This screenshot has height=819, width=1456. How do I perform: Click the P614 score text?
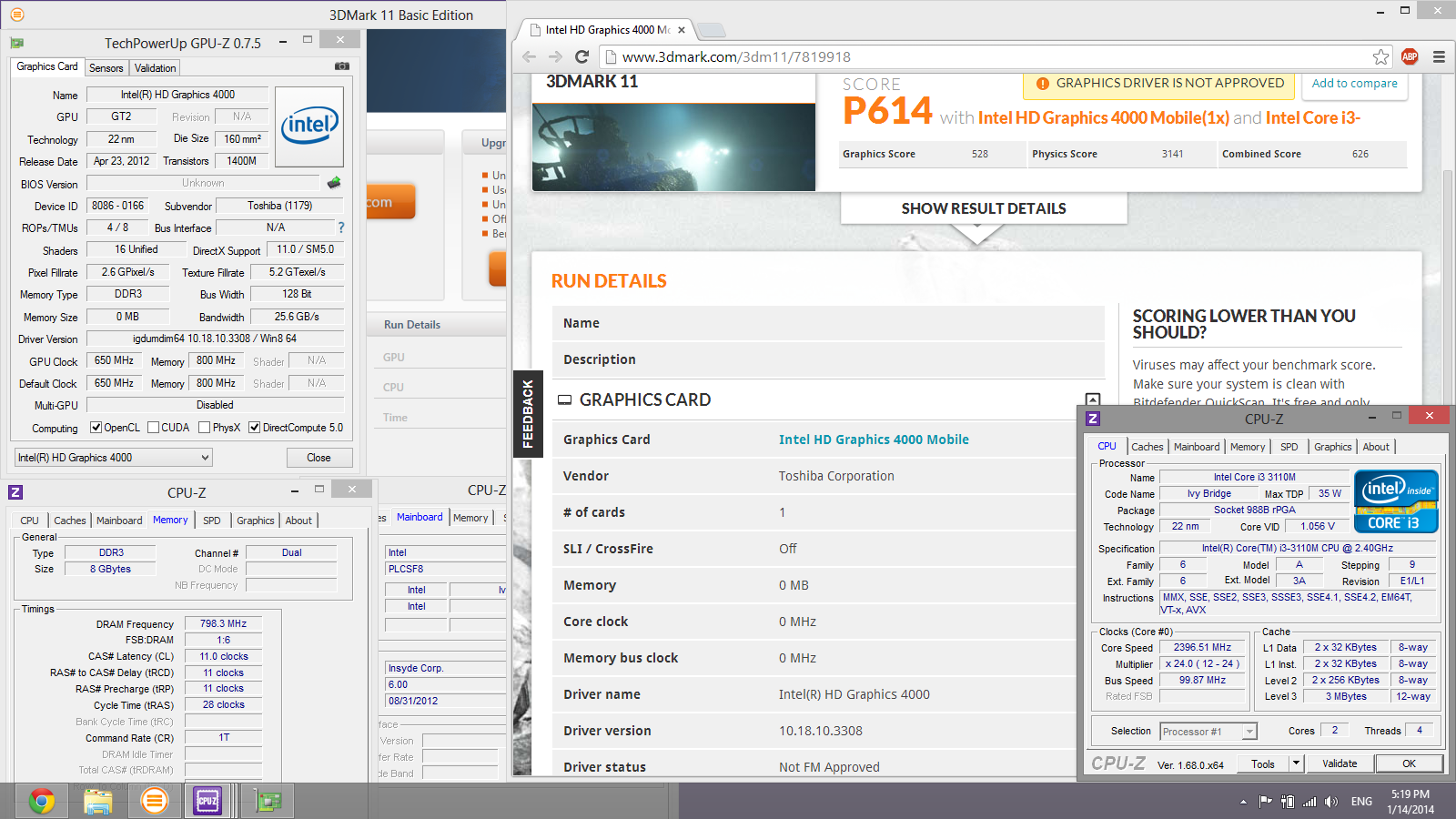pos(887,111)
